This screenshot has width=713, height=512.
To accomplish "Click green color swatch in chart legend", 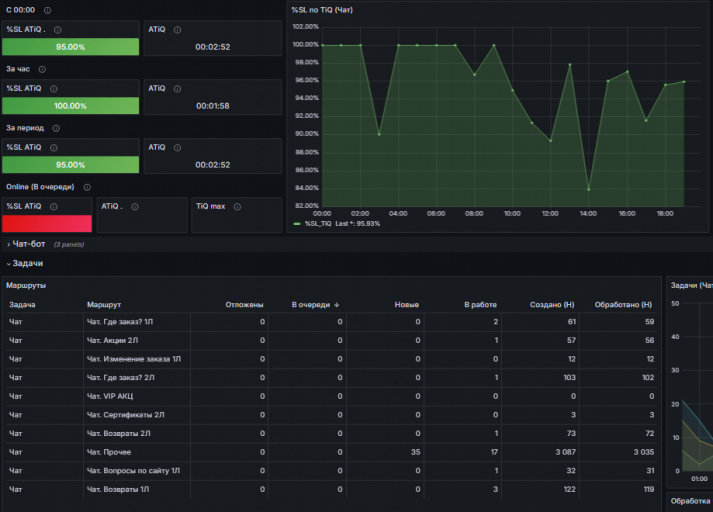I will (297, 224).
